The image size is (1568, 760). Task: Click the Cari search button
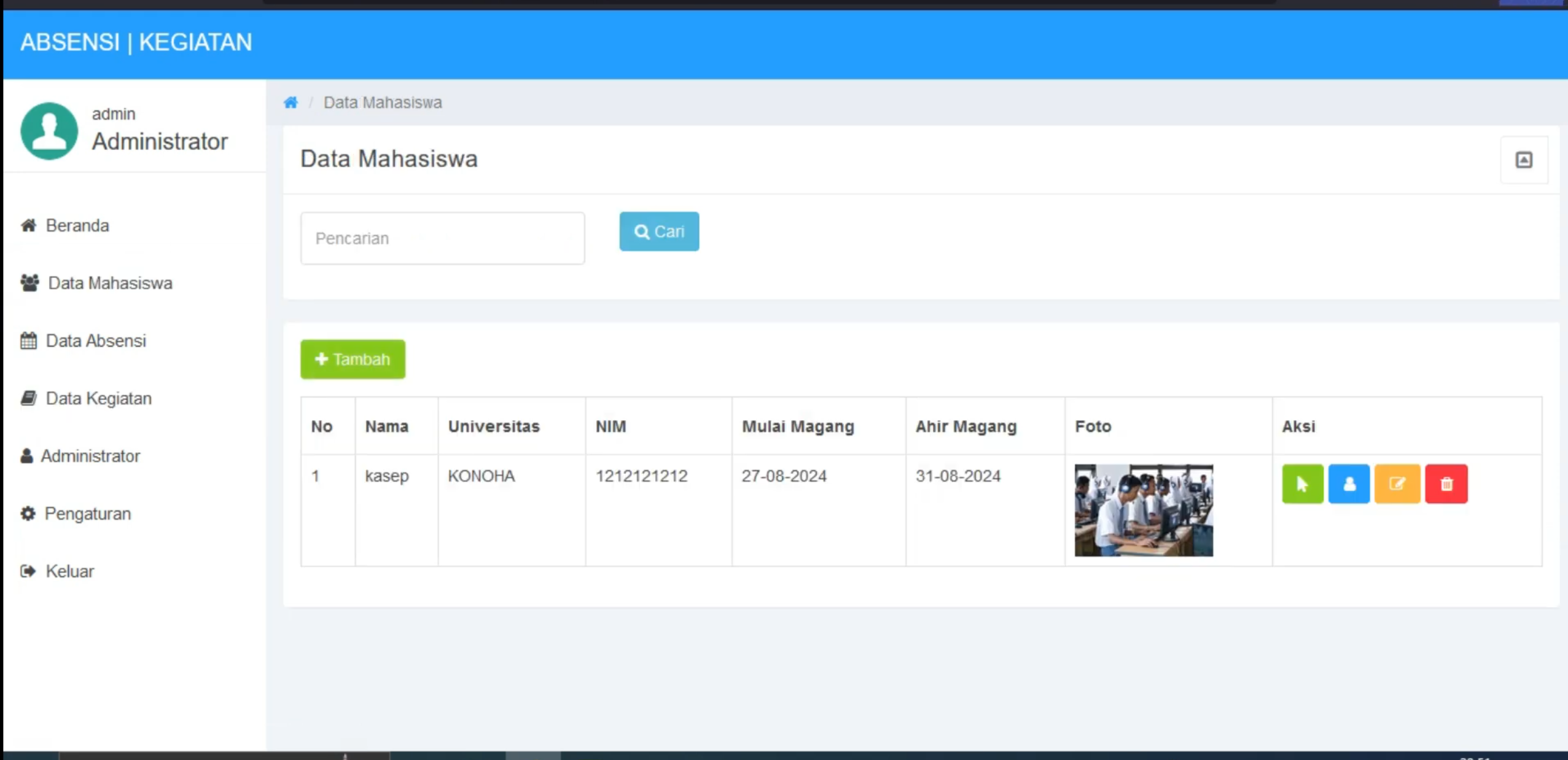[659, 232]
